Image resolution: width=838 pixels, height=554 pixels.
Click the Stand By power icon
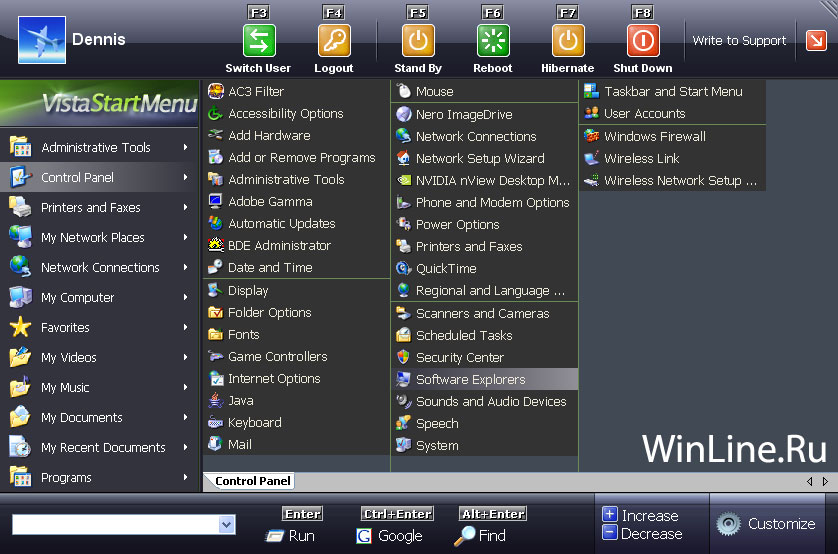[418, 41]
